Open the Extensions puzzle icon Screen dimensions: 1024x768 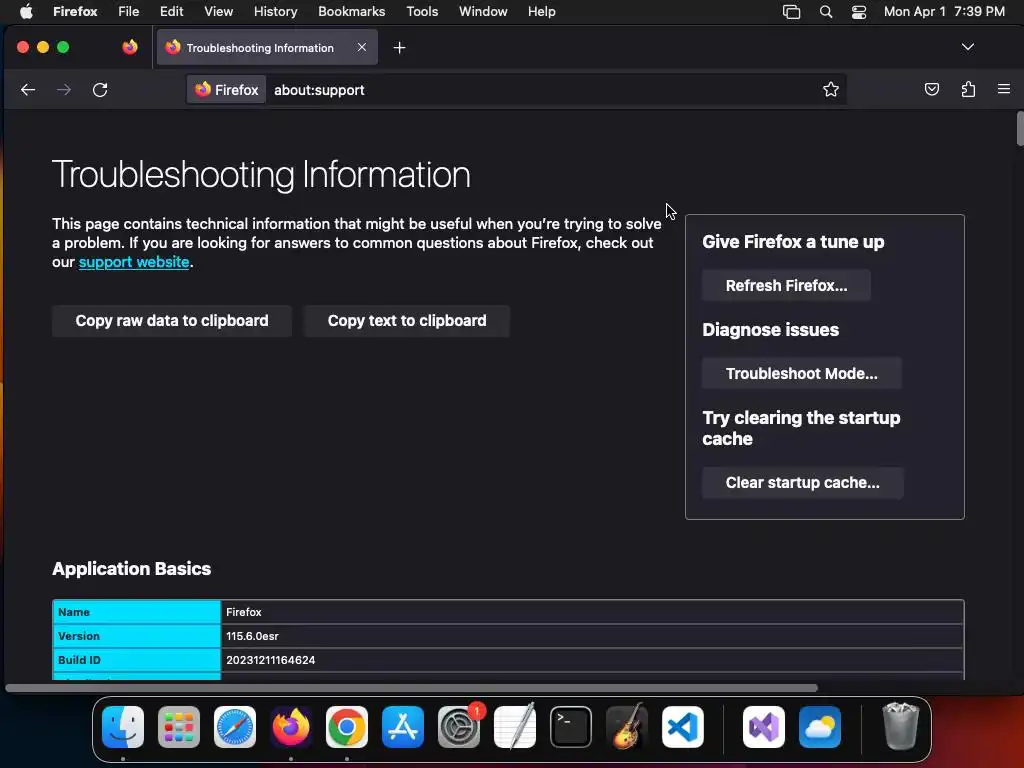click(x=968, y=89)
